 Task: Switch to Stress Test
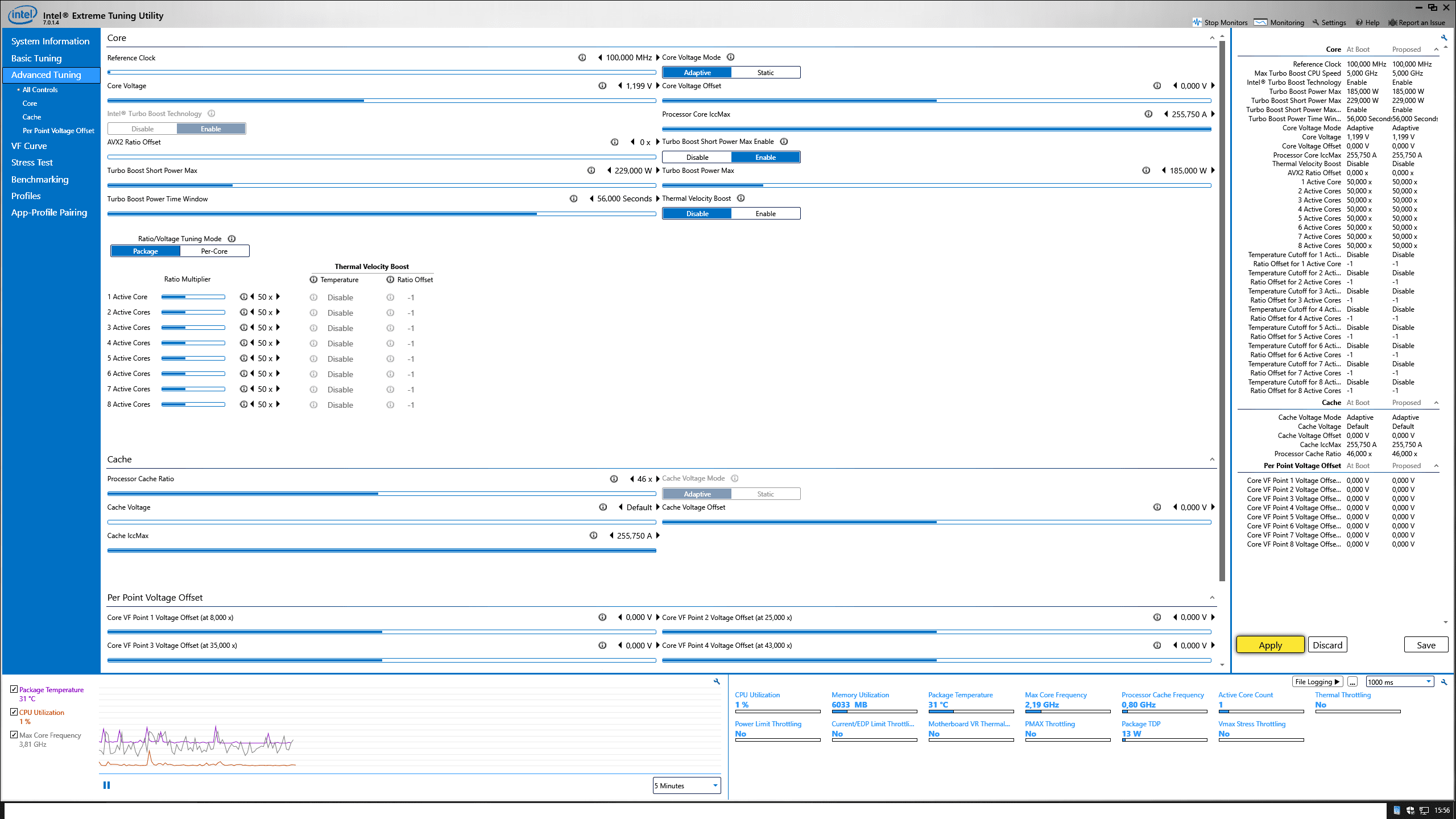click(x=32, y=162)
